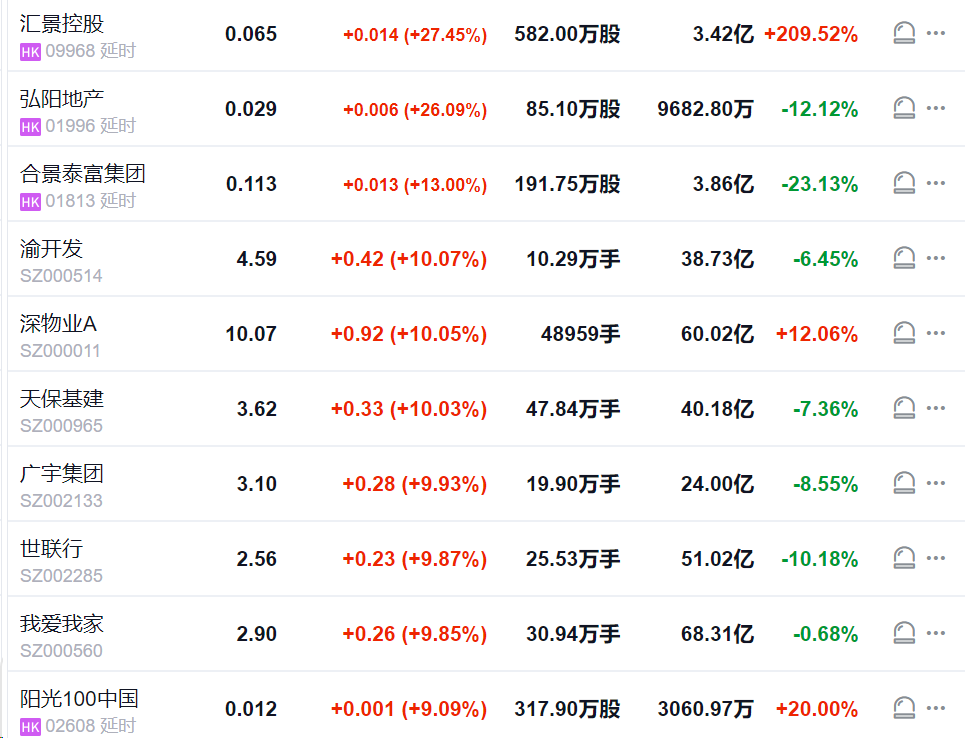Click alert bell for 阳光100中国
Image resolution: width=965 pixels, height=738 pixels.
point(903,708)
